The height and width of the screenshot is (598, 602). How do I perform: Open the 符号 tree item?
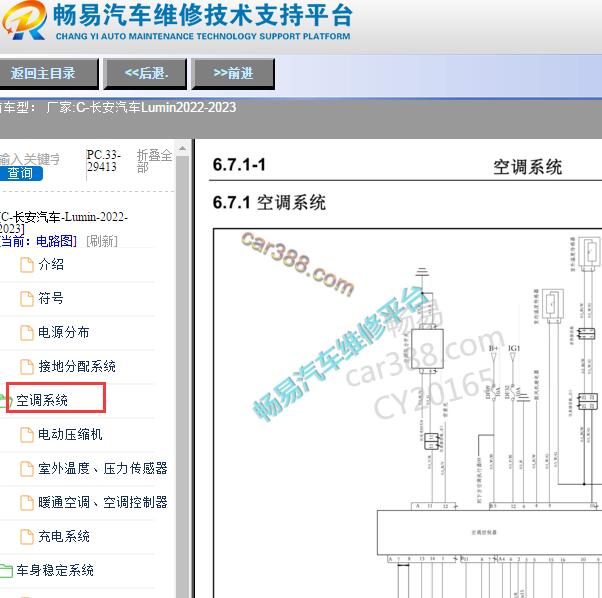tap(51, 298)
